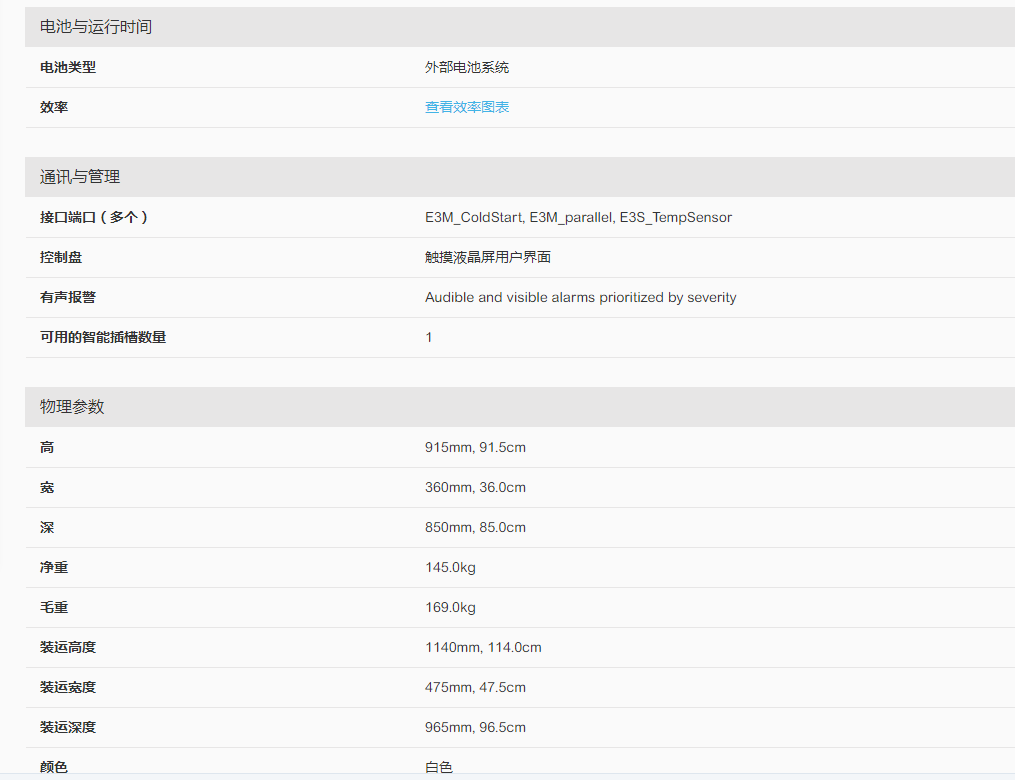Collapse the 物理参数 section header
Viewport: 1015px width, 780px height.
click(x=72, y=407)
